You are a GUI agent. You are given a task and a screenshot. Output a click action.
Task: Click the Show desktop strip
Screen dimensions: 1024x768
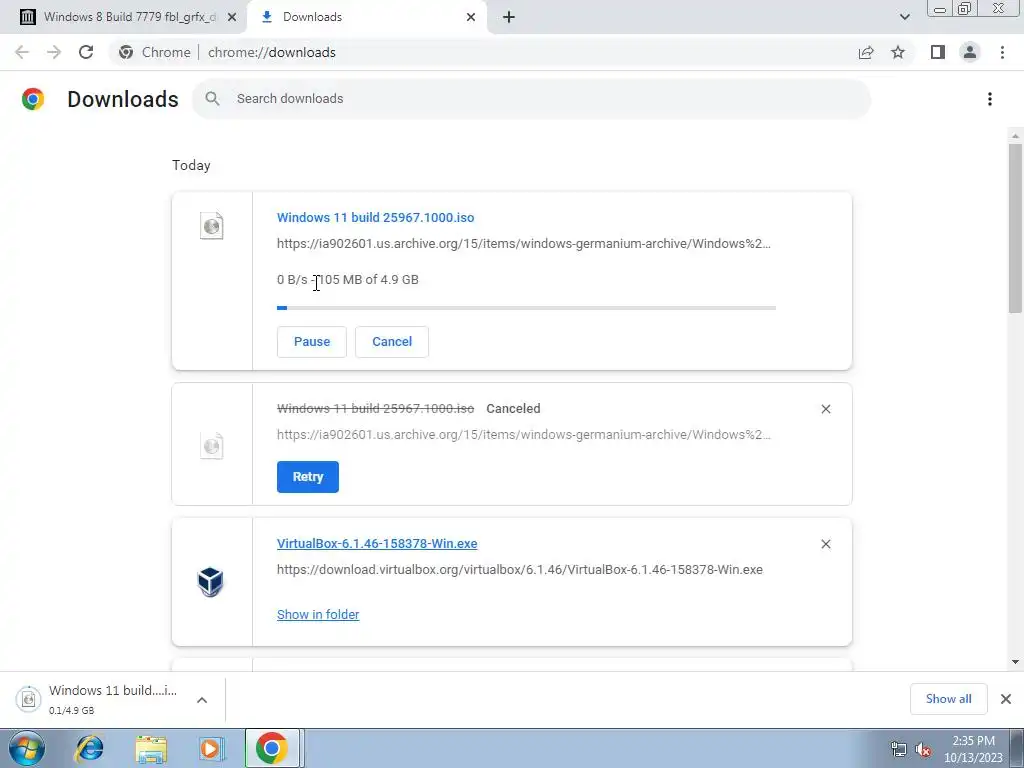(x=1017, y=748)
